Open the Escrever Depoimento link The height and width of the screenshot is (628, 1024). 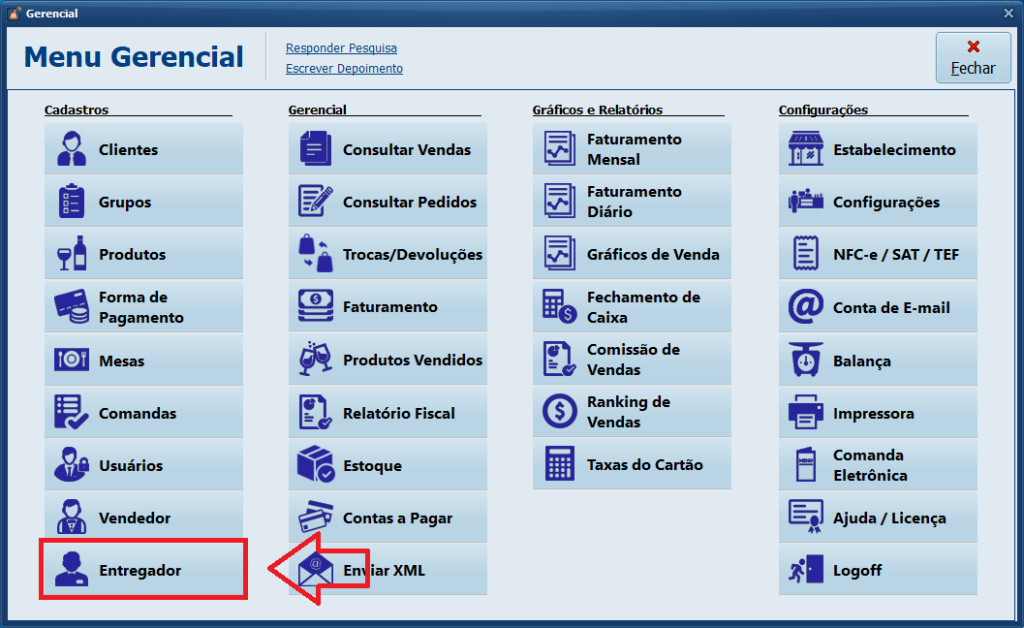(344, 69)
